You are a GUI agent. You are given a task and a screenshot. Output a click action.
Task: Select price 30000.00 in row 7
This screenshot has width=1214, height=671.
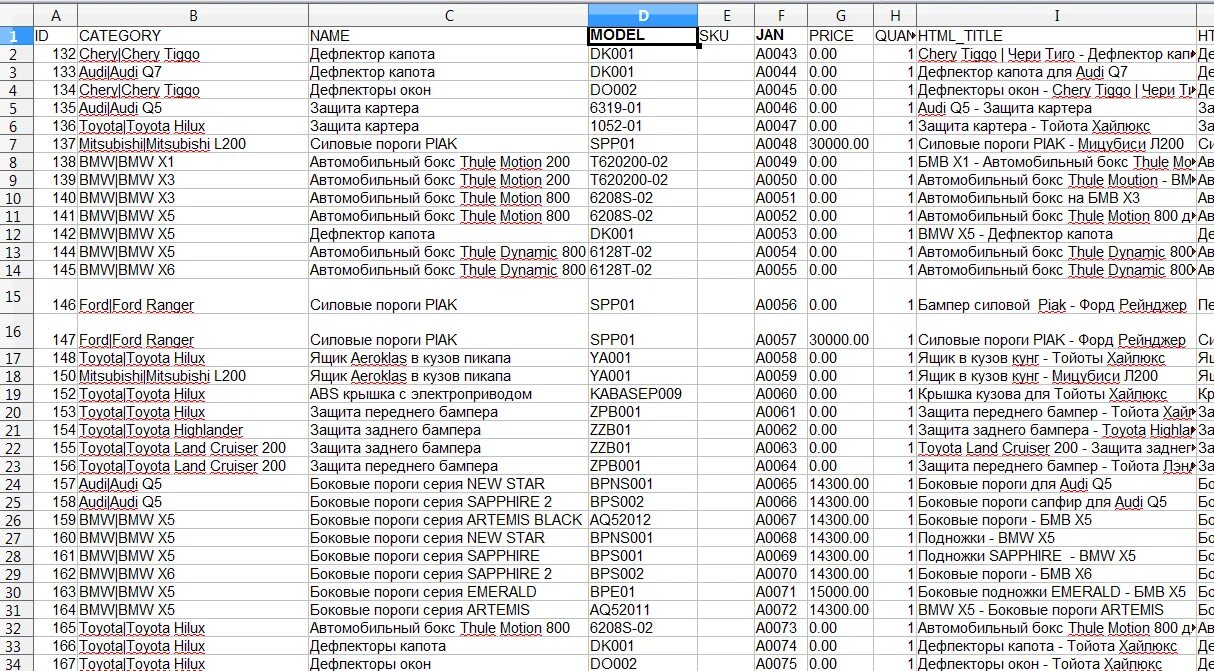tap(840, 144)
